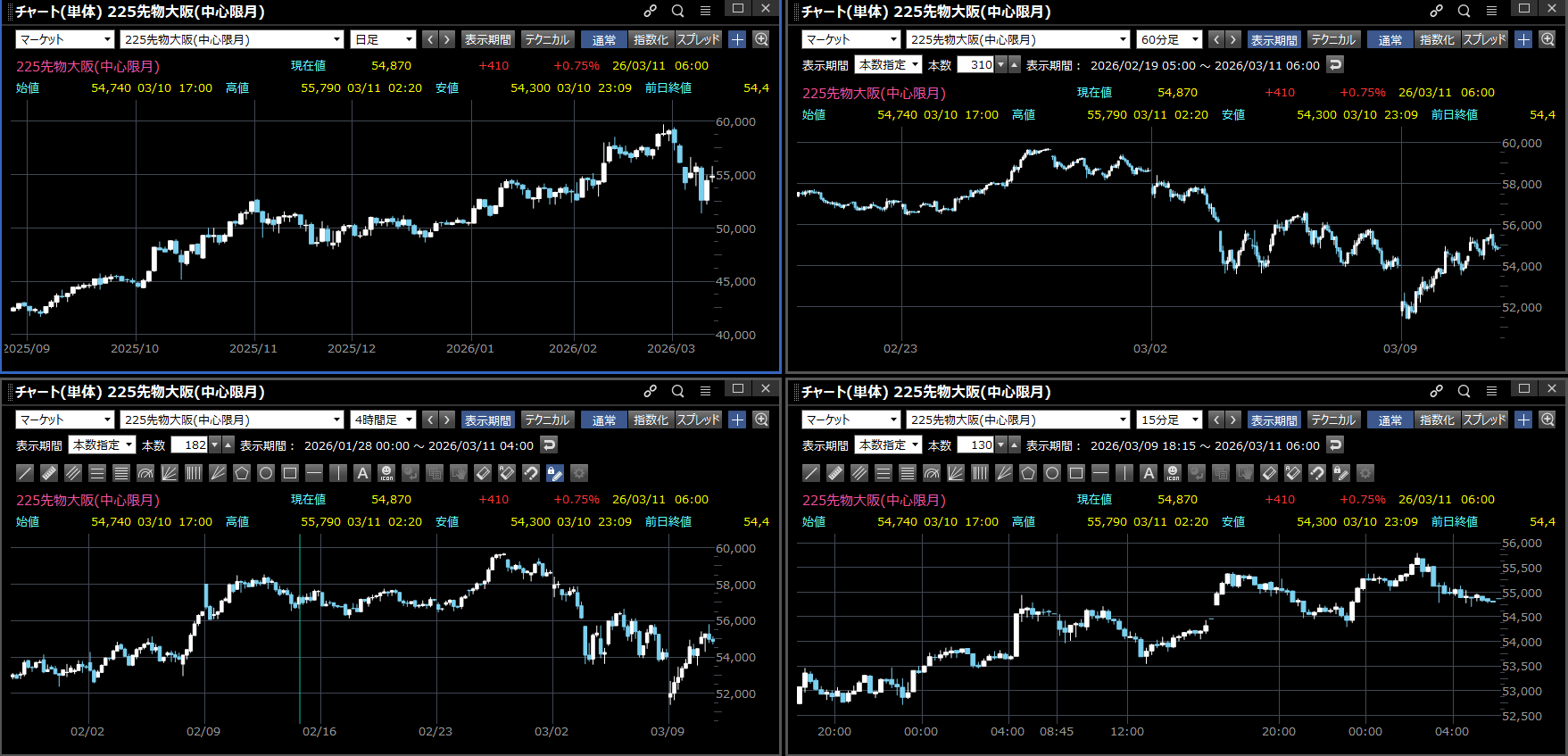Click the Fibonacci arc tool in 4-hour chart
The image size is (1568, 756).
point(145,473)
